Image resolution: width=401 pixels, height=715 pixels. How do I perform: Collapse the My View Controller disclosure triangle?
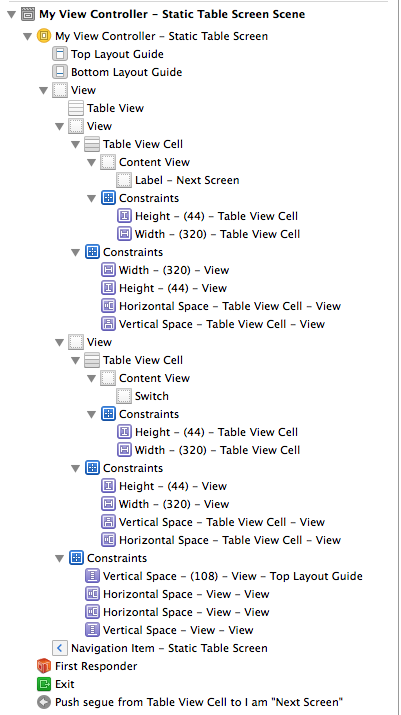(x=27, y=36)
